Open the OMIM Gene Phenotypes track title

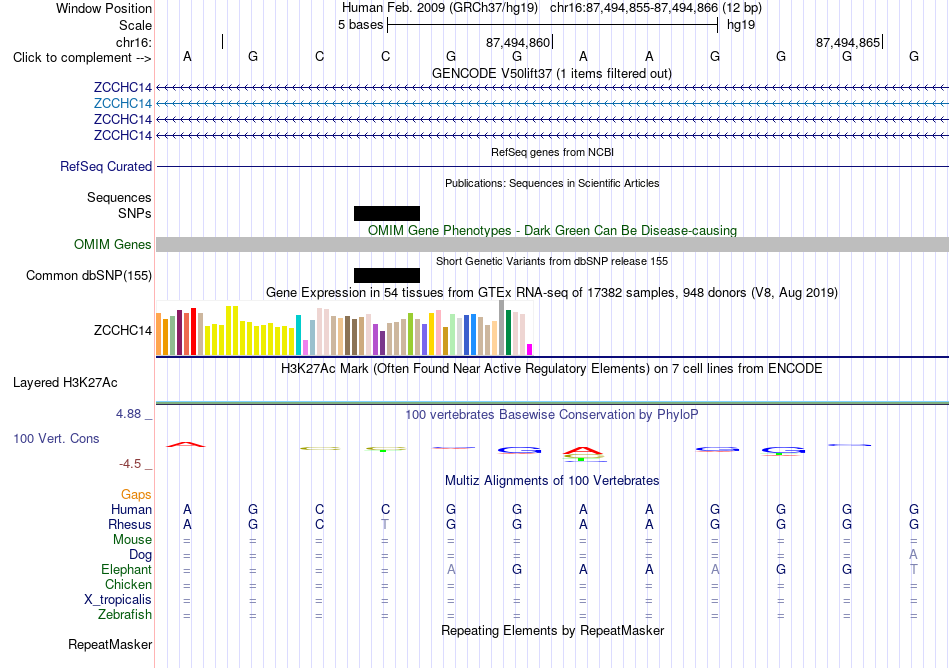pos(553,230)
